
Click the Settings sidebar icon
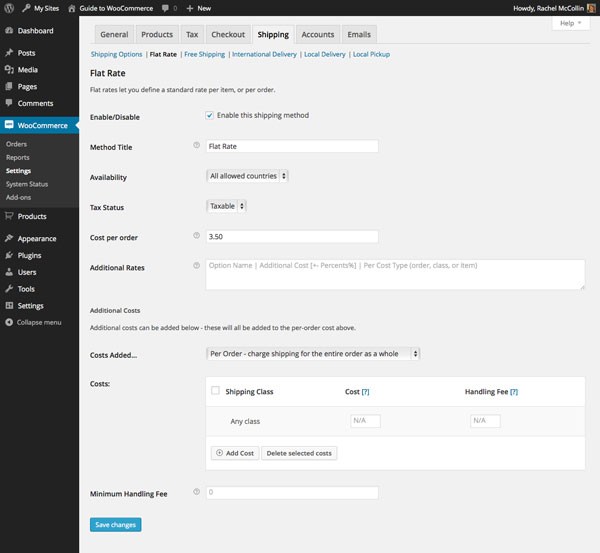(x=9, y=305)
